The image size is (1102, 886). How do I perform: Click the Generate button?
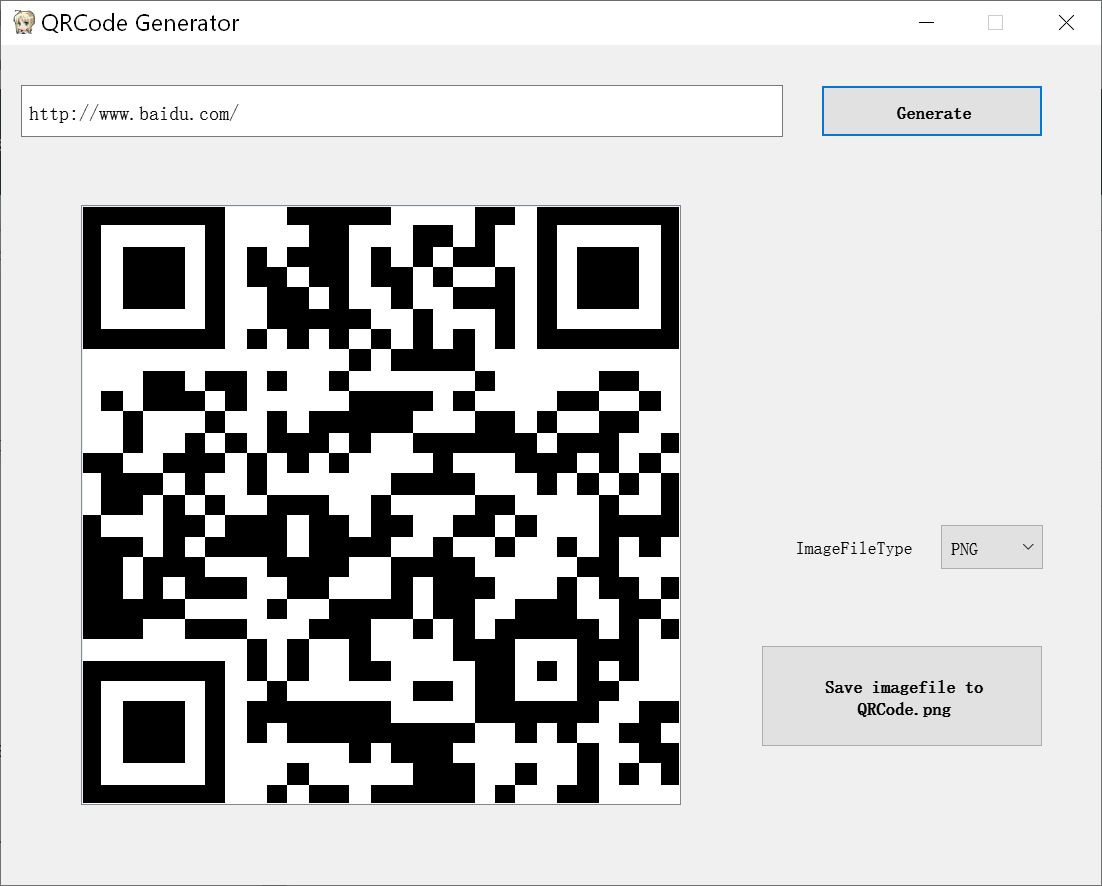coord(932,111)
